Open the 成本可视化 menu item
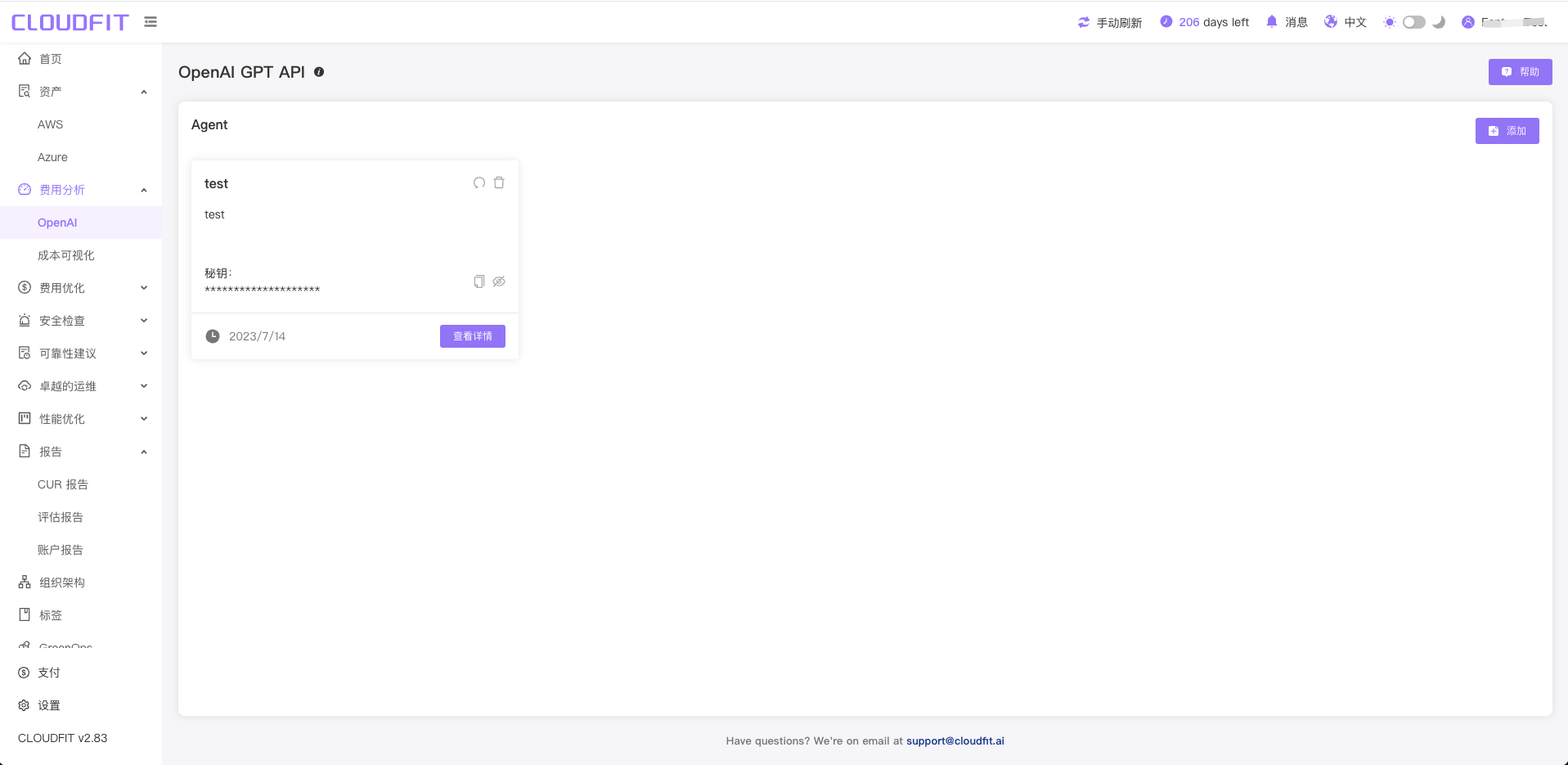The height and width of the screenshot is (765, 1568). 81,255
